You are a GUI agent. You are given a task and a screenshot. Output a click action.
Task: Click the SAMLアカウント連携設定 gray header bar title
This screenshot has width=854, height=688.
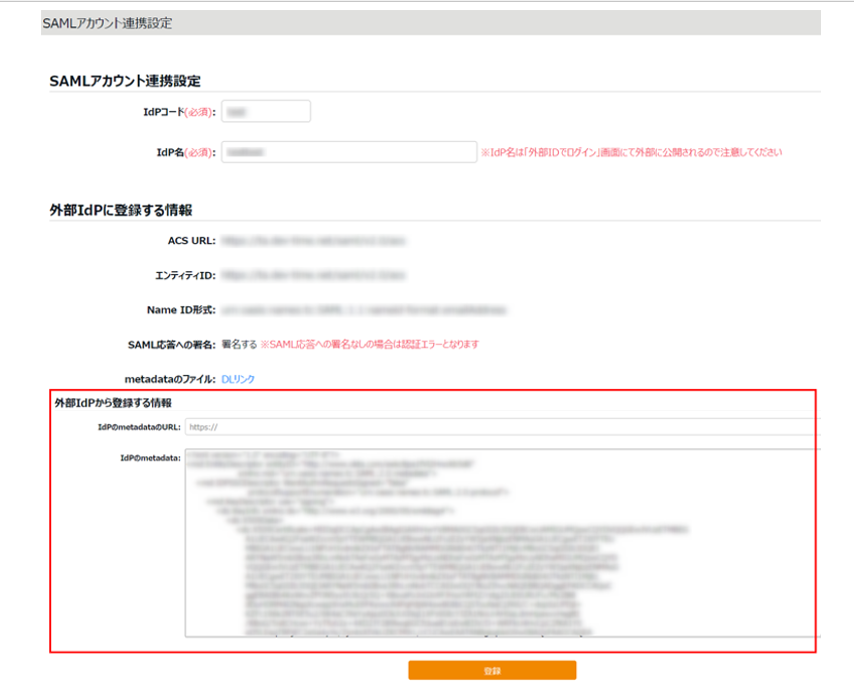point(107,23)
